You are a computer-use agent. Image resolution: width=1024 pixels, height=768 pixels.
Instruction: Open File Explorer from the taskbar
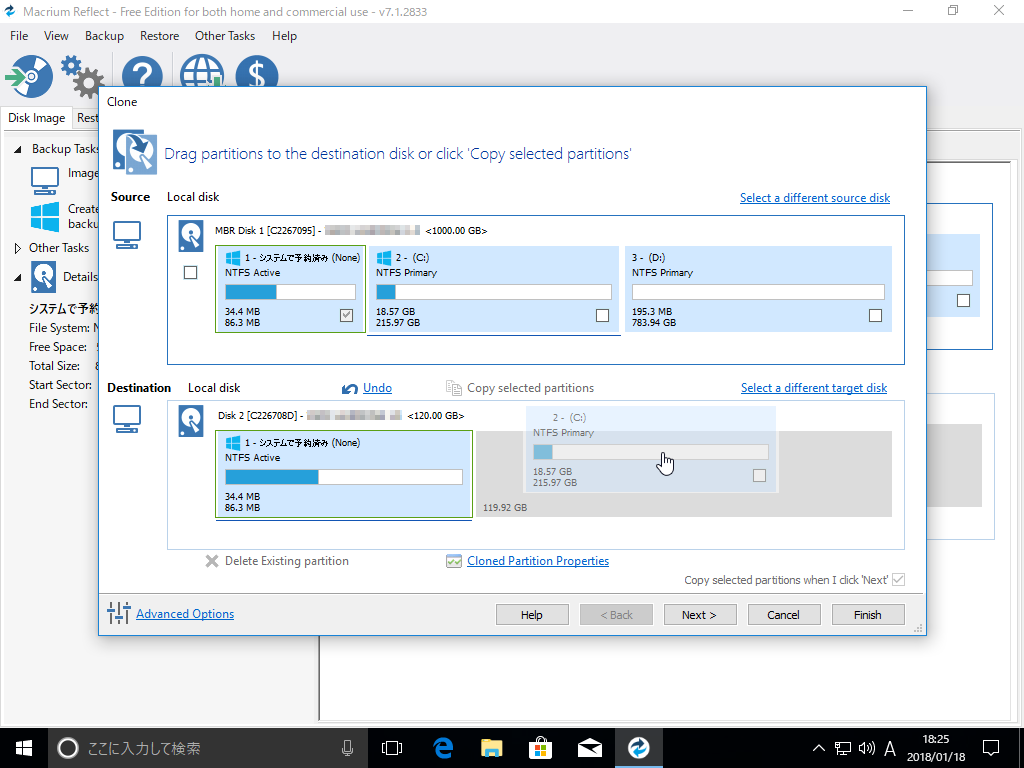492,748
